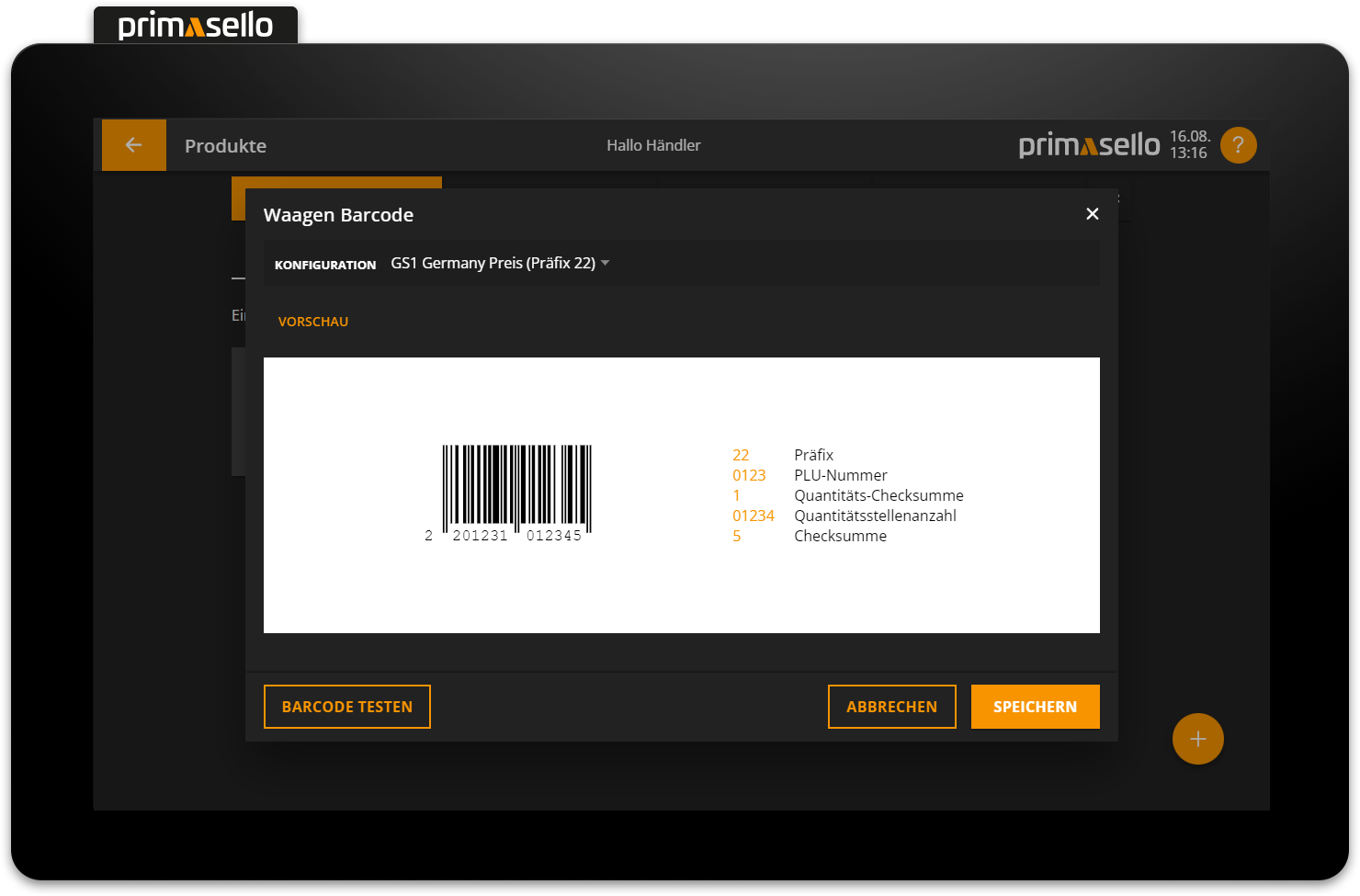
Task: Click the Produkte page title
Action: (225, 145)
